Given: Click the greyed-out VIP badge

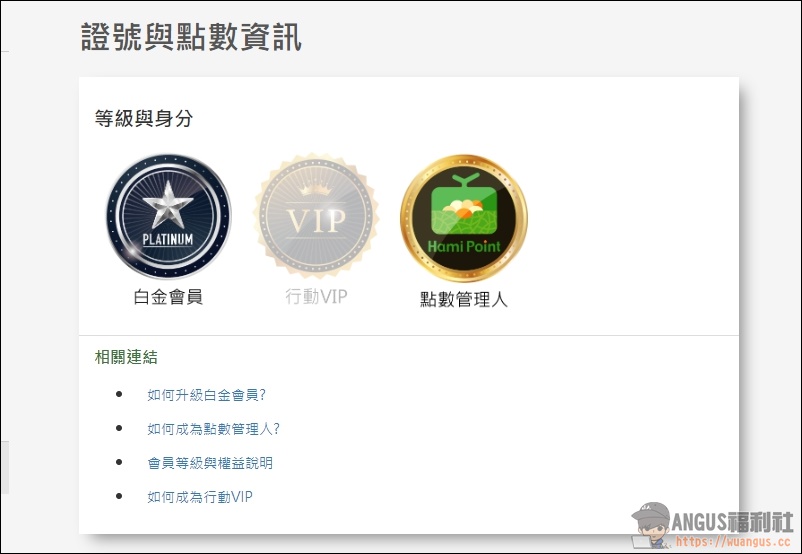Looking at the screenshot, I should 316,215.
